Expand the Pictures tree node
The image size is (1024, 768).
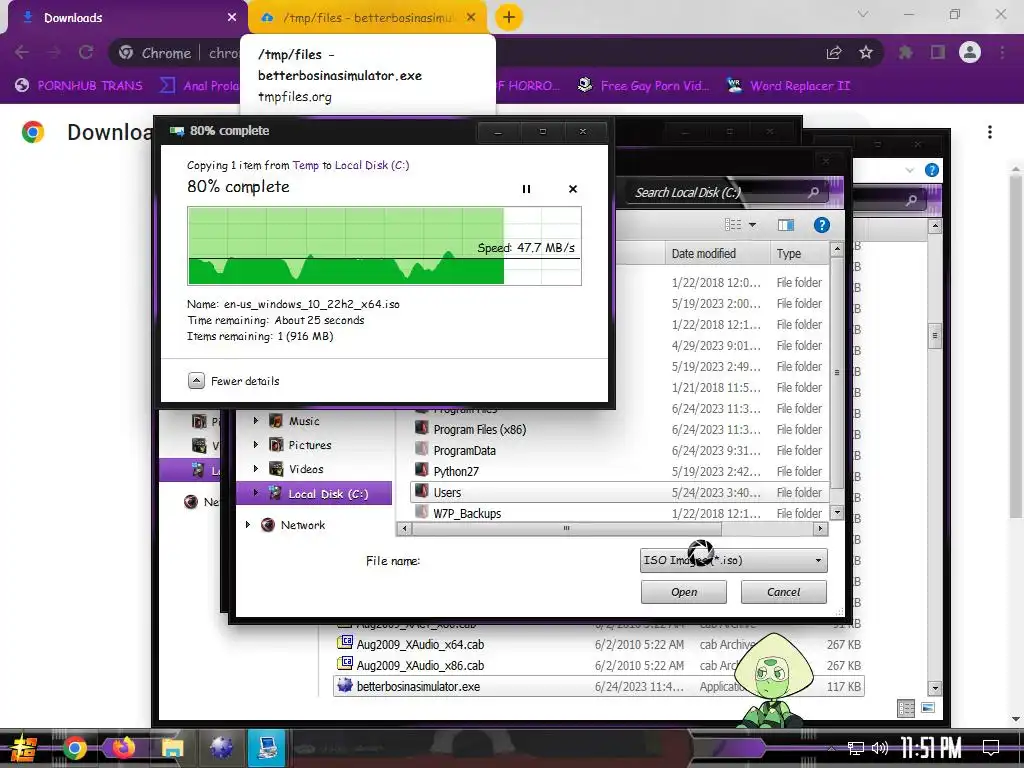pyautogui.click(x=256, y=445)
